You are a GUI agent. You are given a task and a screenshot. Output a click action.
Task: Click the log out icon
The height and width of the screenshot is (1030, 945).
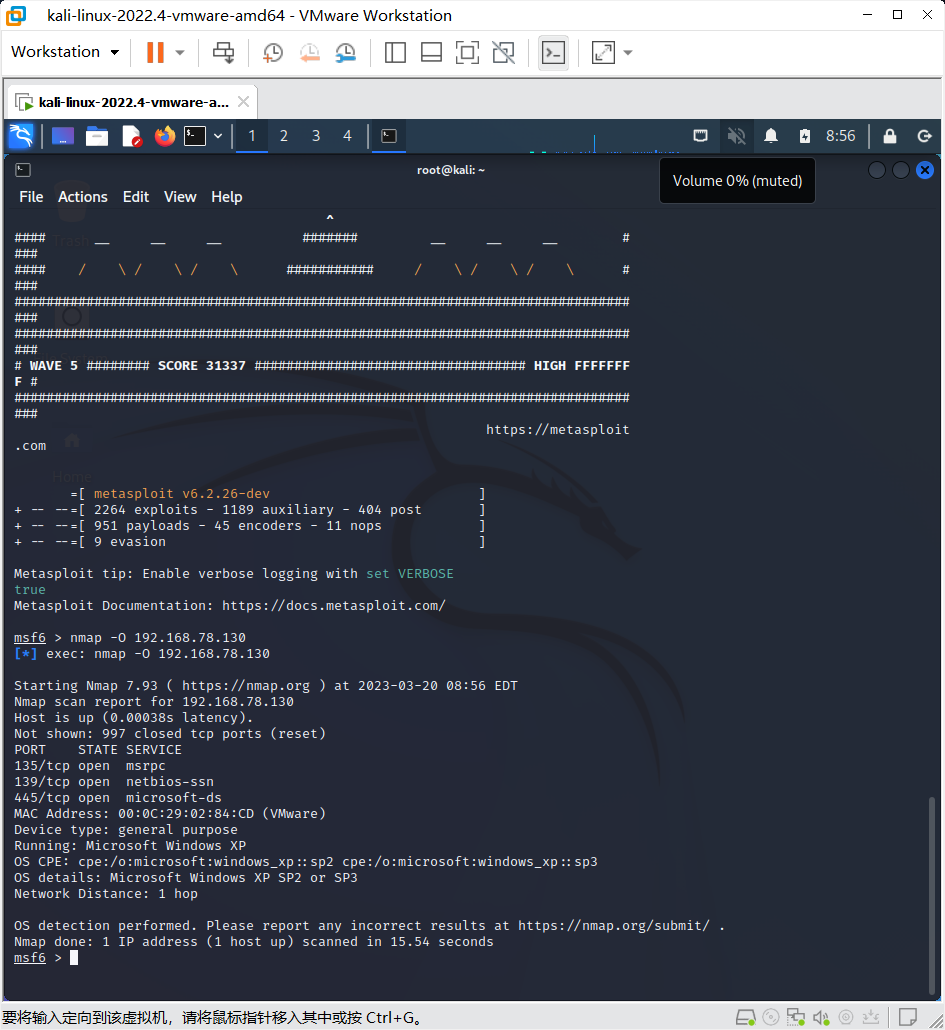(x=925, y=136)
